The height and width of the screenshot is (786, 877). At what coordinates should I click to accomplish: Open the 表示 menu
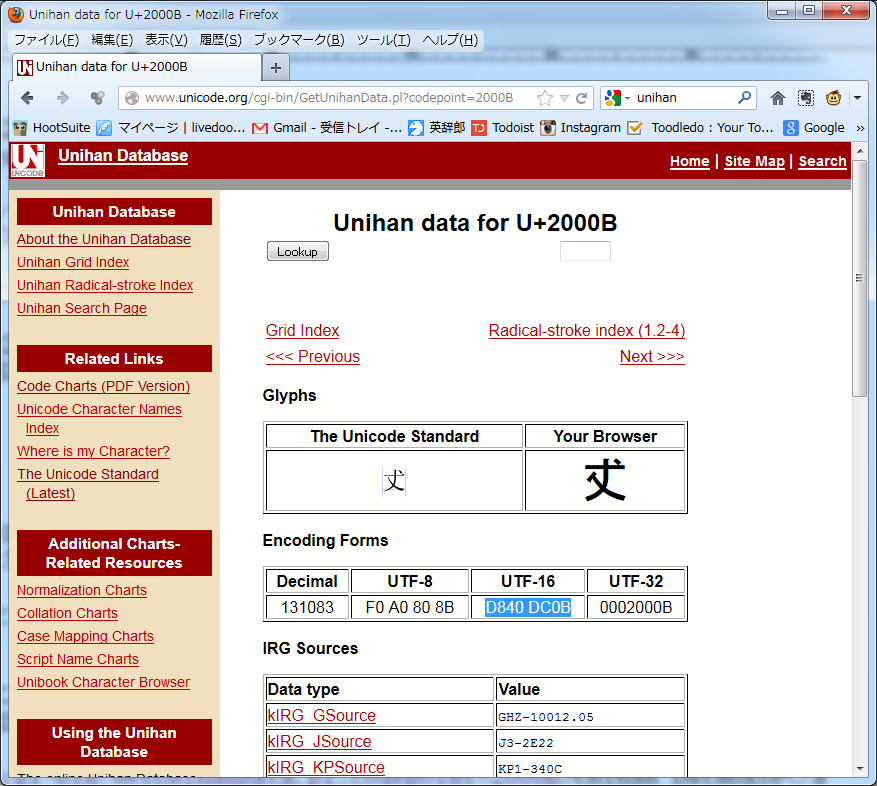click(x=166, y=40)
